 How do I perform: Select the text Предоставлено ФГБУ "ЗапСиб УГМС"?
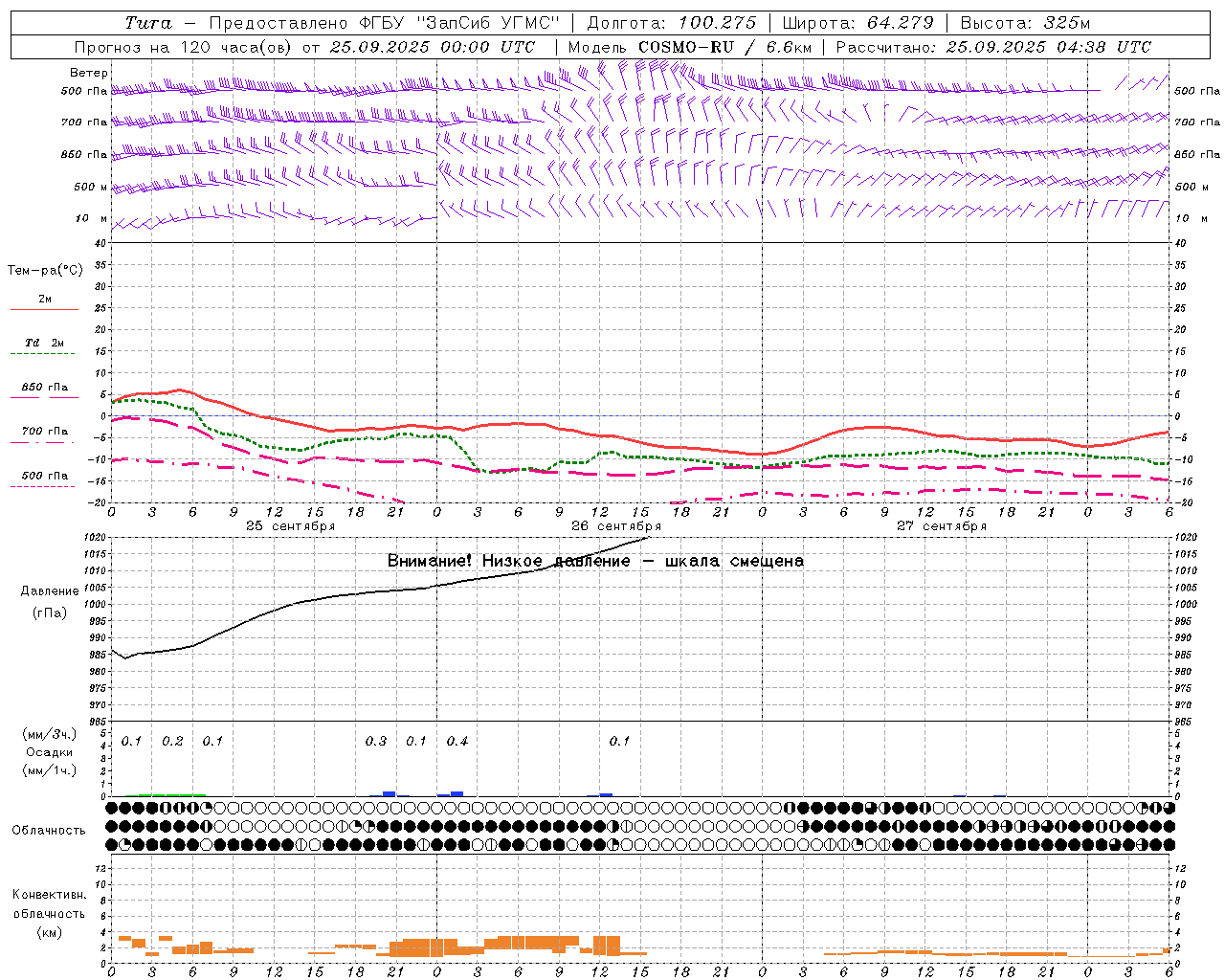coord(384,23)
